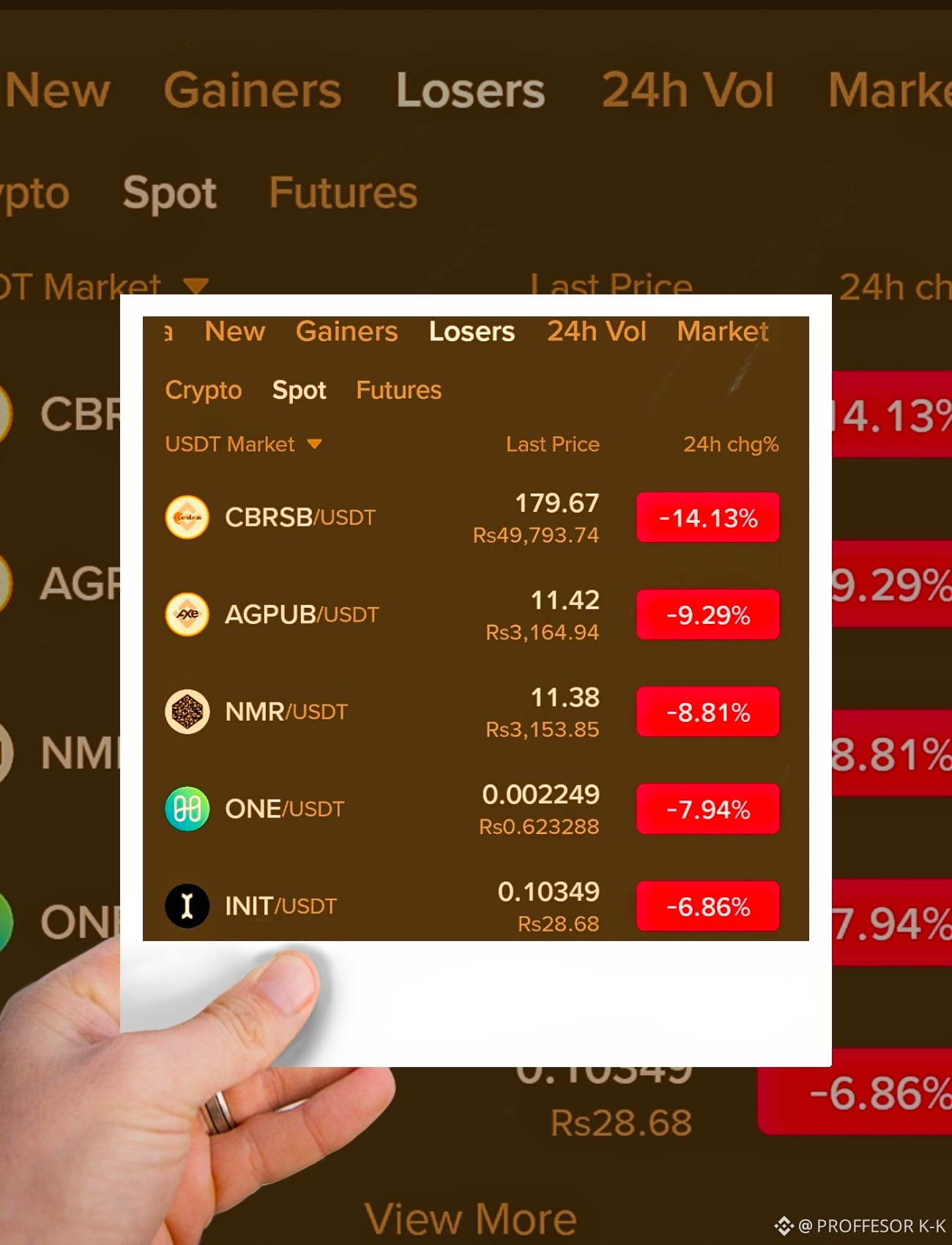Click the large background Gainers tab at the top
Viewport: 952px width, 1245px height.
coord(253,90)
